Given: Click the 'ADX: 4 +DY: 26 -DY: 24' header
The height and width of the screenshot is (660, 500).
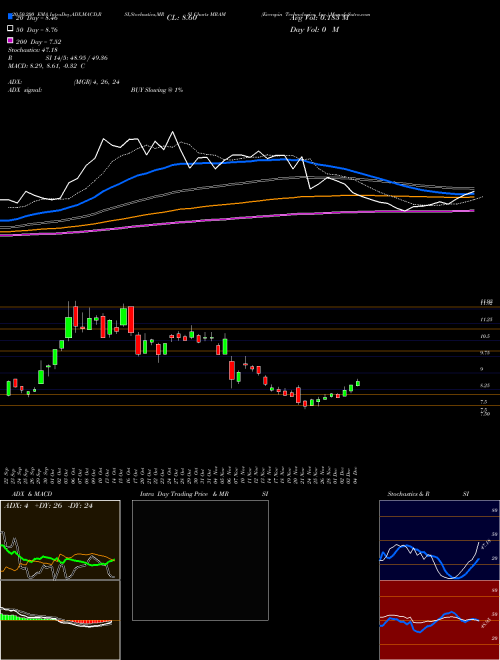Looking at the screenshot, I should click(48, 506).
